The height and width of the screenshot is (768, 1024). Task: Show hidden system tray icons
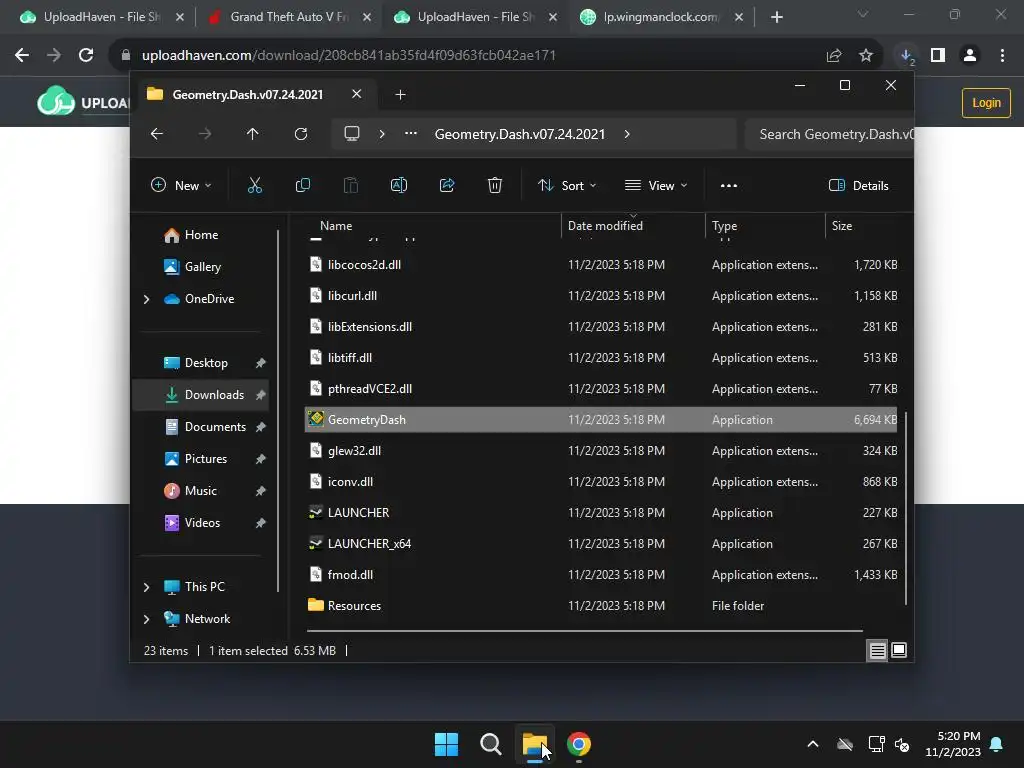point(813,744)
